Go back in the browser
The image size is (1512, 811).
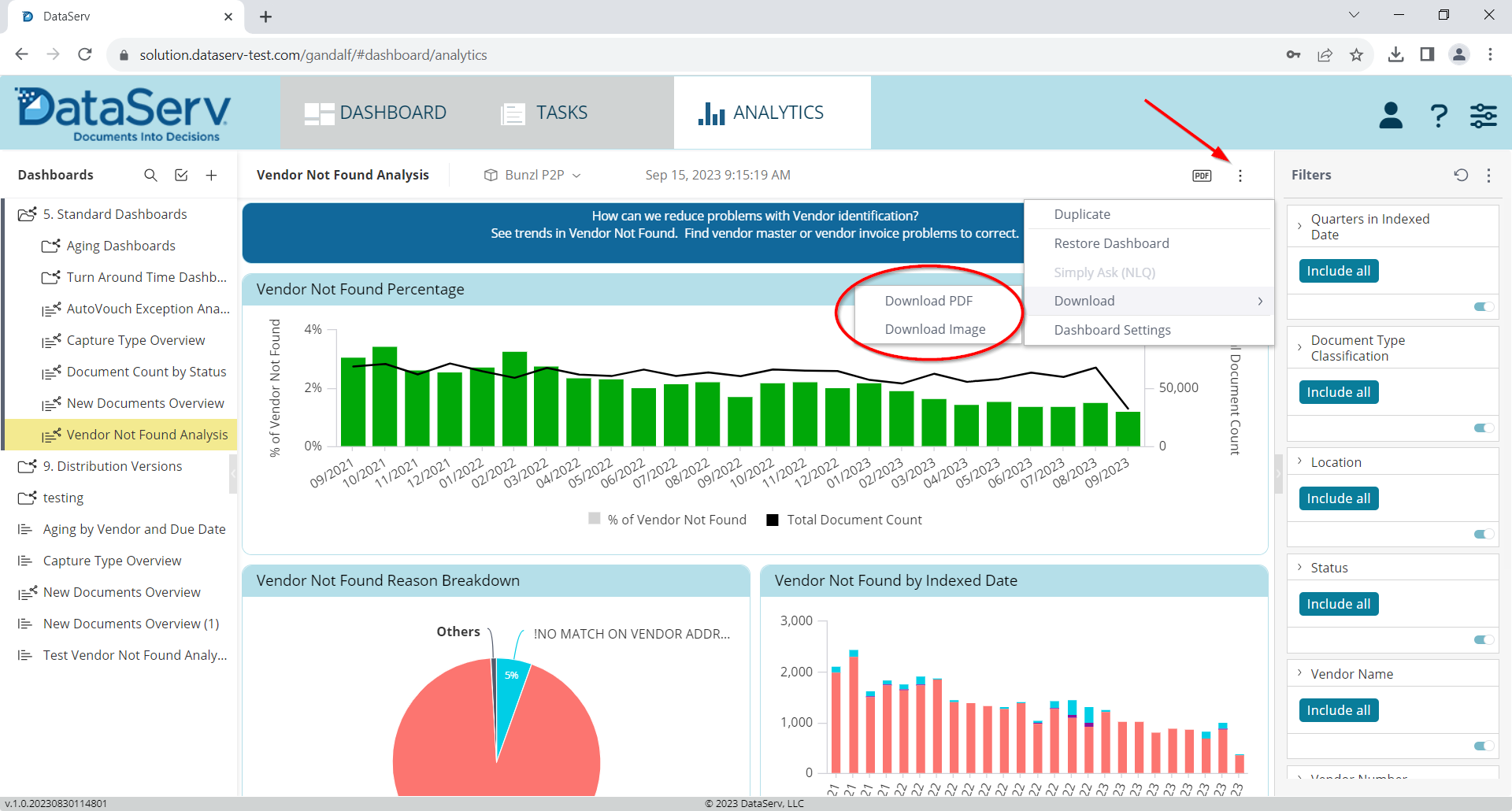click(22, 54)
